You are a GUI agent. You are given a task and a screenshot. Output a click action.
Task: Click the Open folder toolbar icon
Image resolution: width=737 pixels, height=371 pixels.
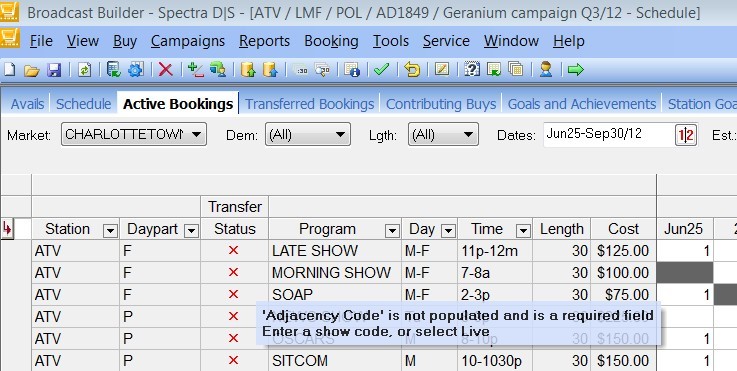tap(31, 71)
